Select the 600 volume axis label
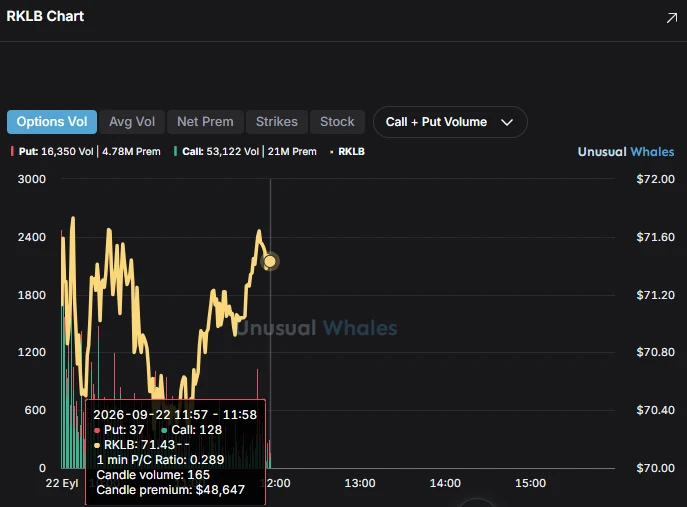The width and height of the screenshot is (687, 507). (x=35, y=410)
